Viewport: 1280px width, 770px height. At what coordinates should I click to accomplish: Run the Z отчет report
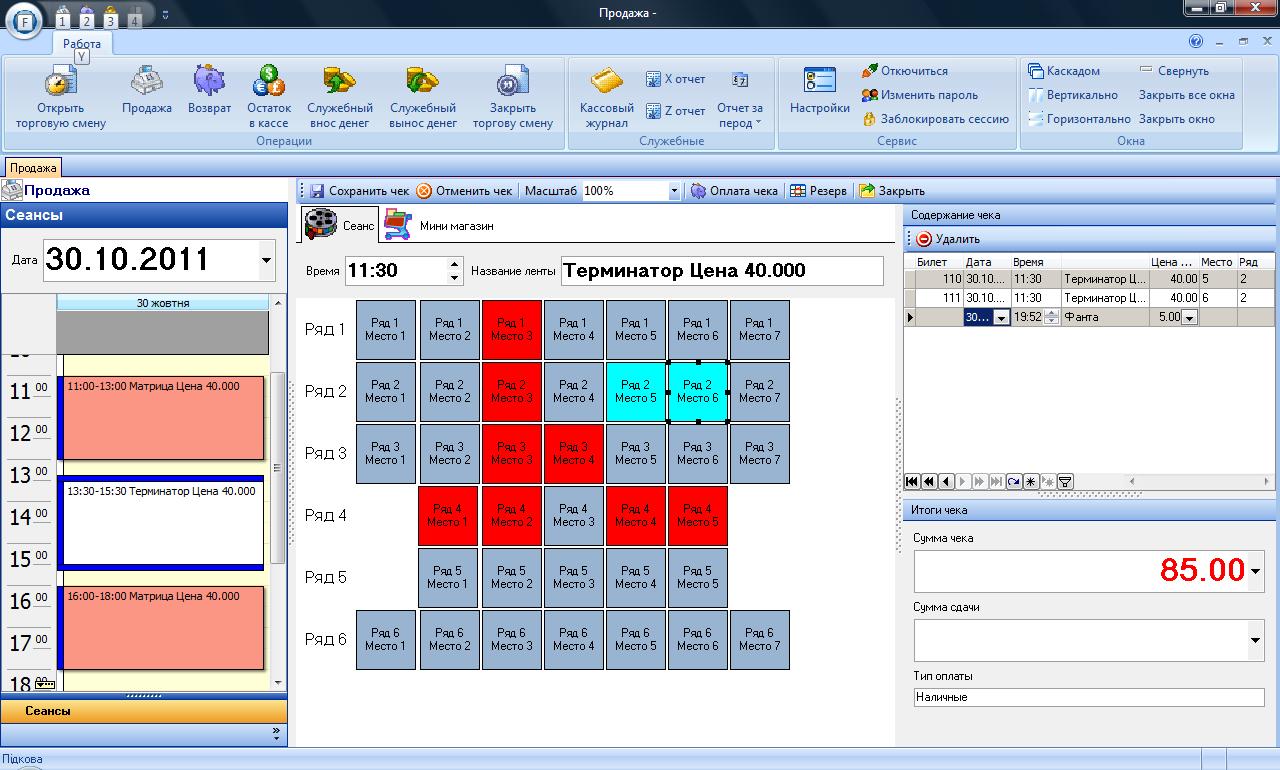pyautogui.click(x=675, y=111)
